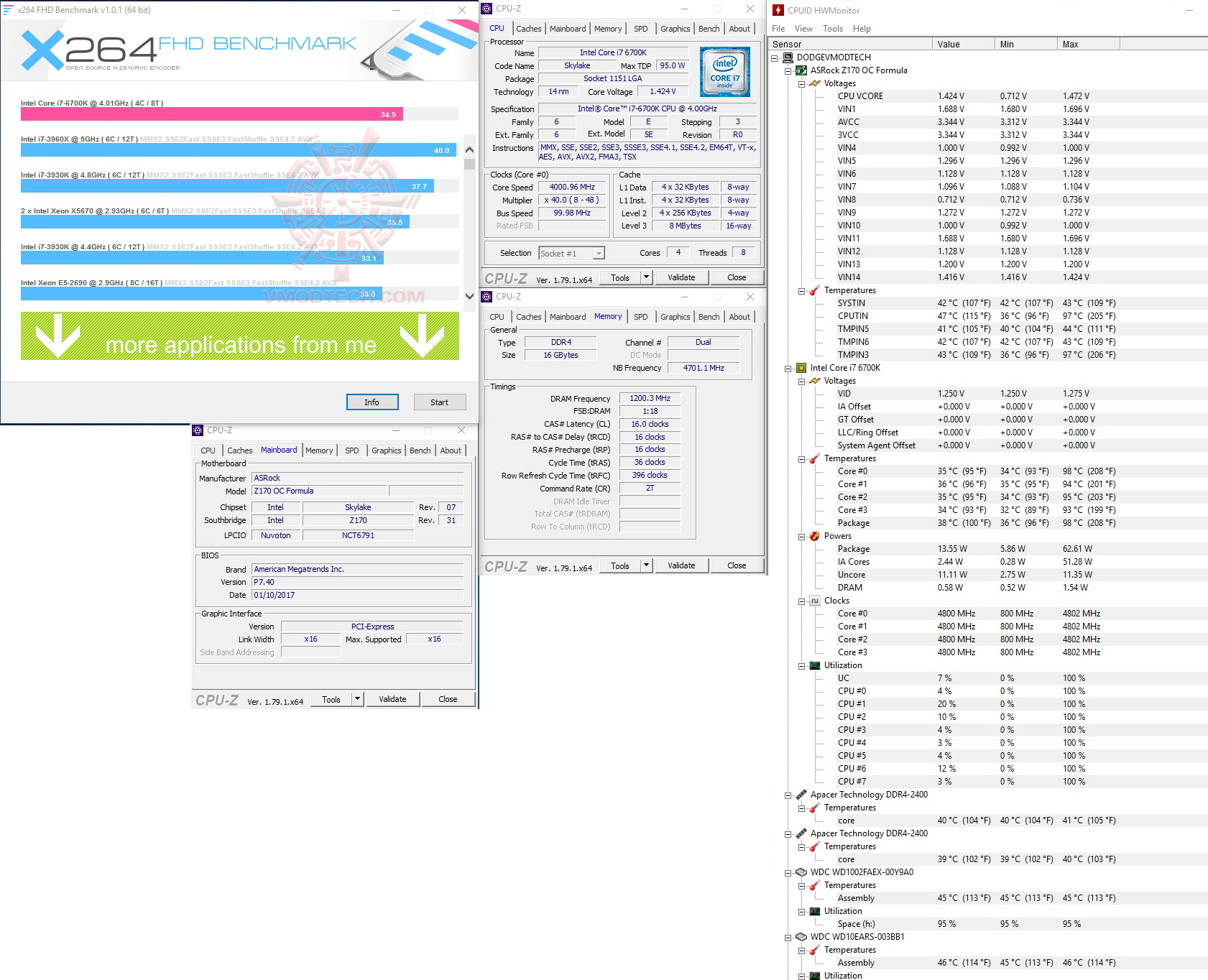This screenshot has width=1208, height=980.
Task: Switch to Graphics tab in the CPU-Z Mainboard window
Action: pyautogui.click(x=387, y=450)
